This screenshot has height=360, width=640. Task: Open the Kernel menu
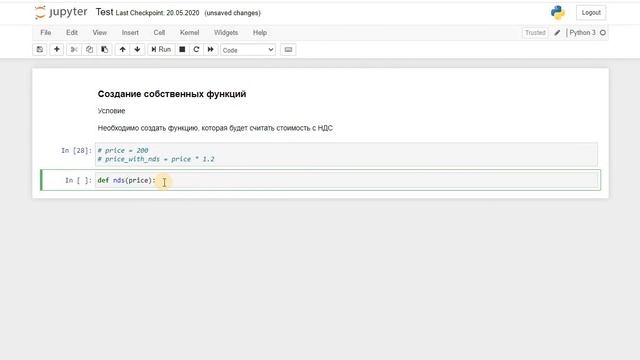point(189,33)
